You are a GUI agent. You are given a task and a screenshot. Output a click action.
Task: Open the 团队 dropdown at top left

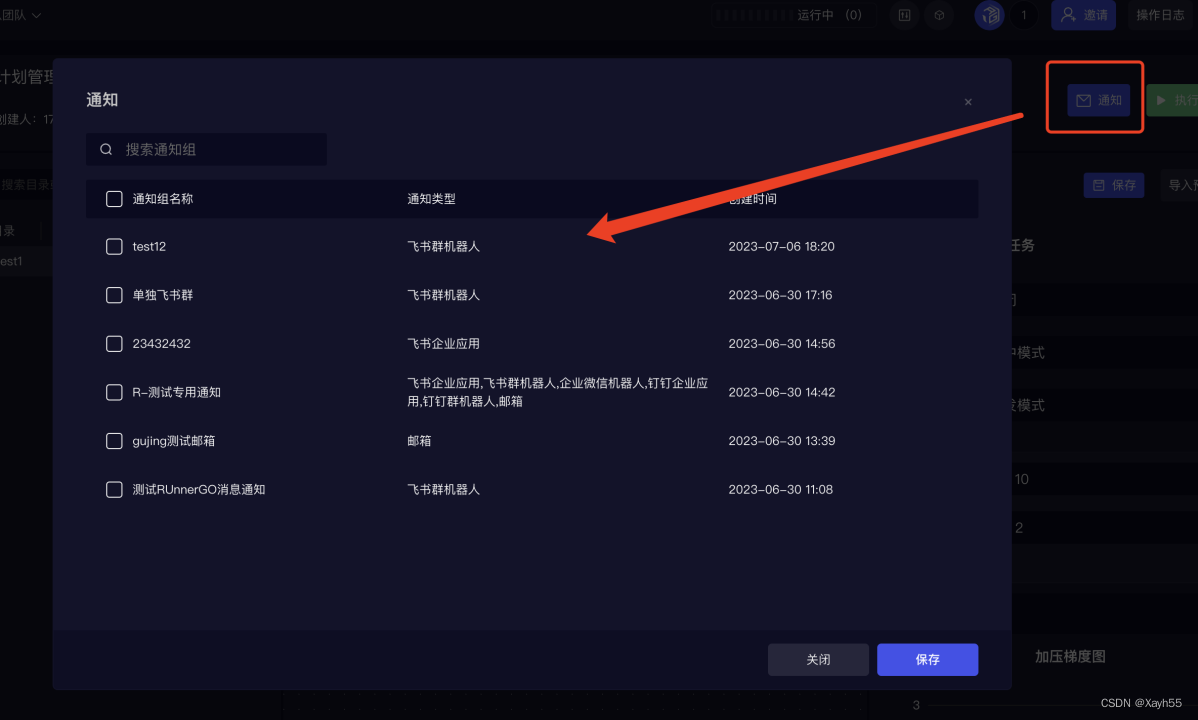coord(21,15)
